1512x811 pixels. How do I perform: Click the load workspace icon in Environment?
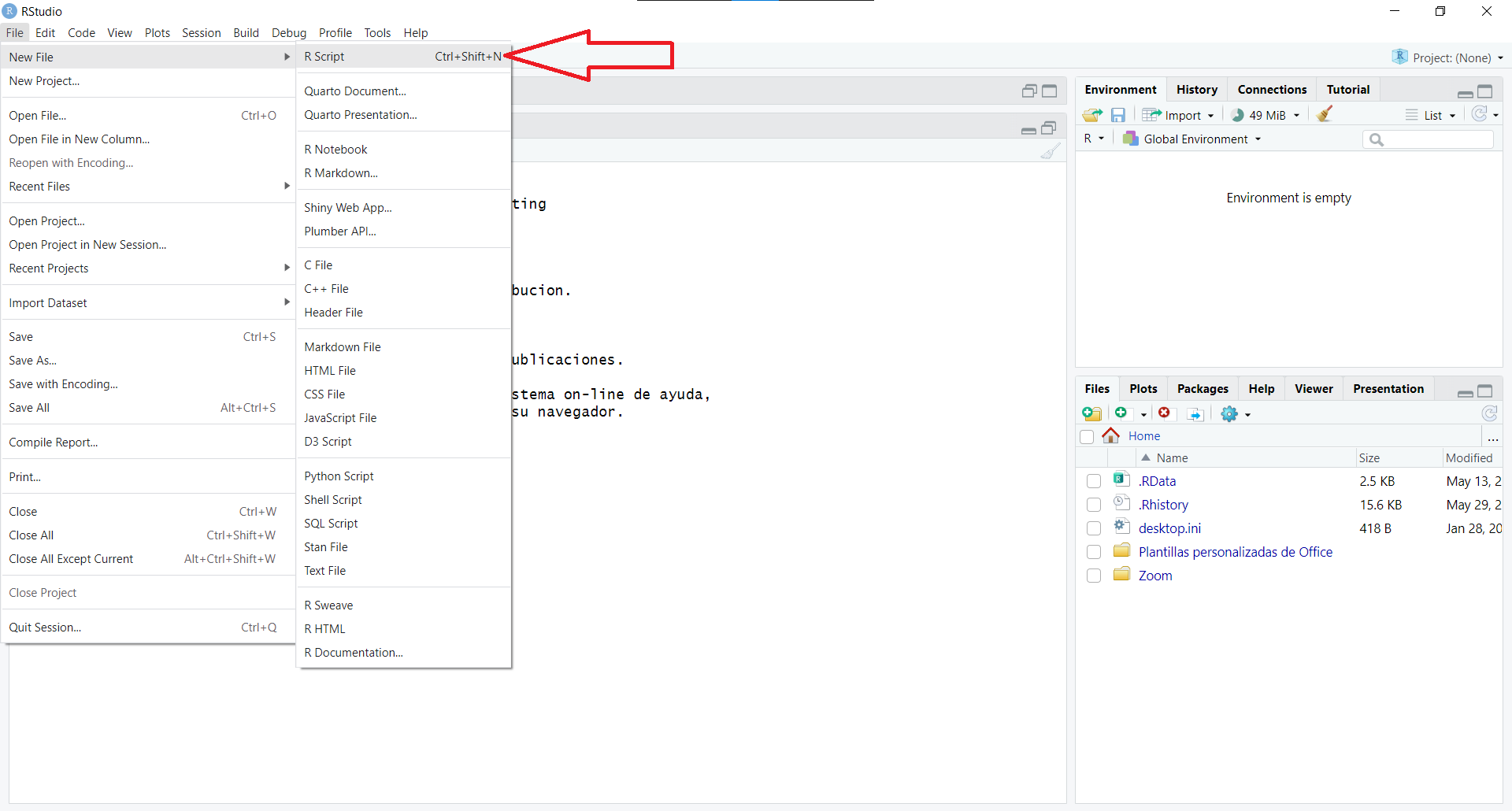[1092, 115]
